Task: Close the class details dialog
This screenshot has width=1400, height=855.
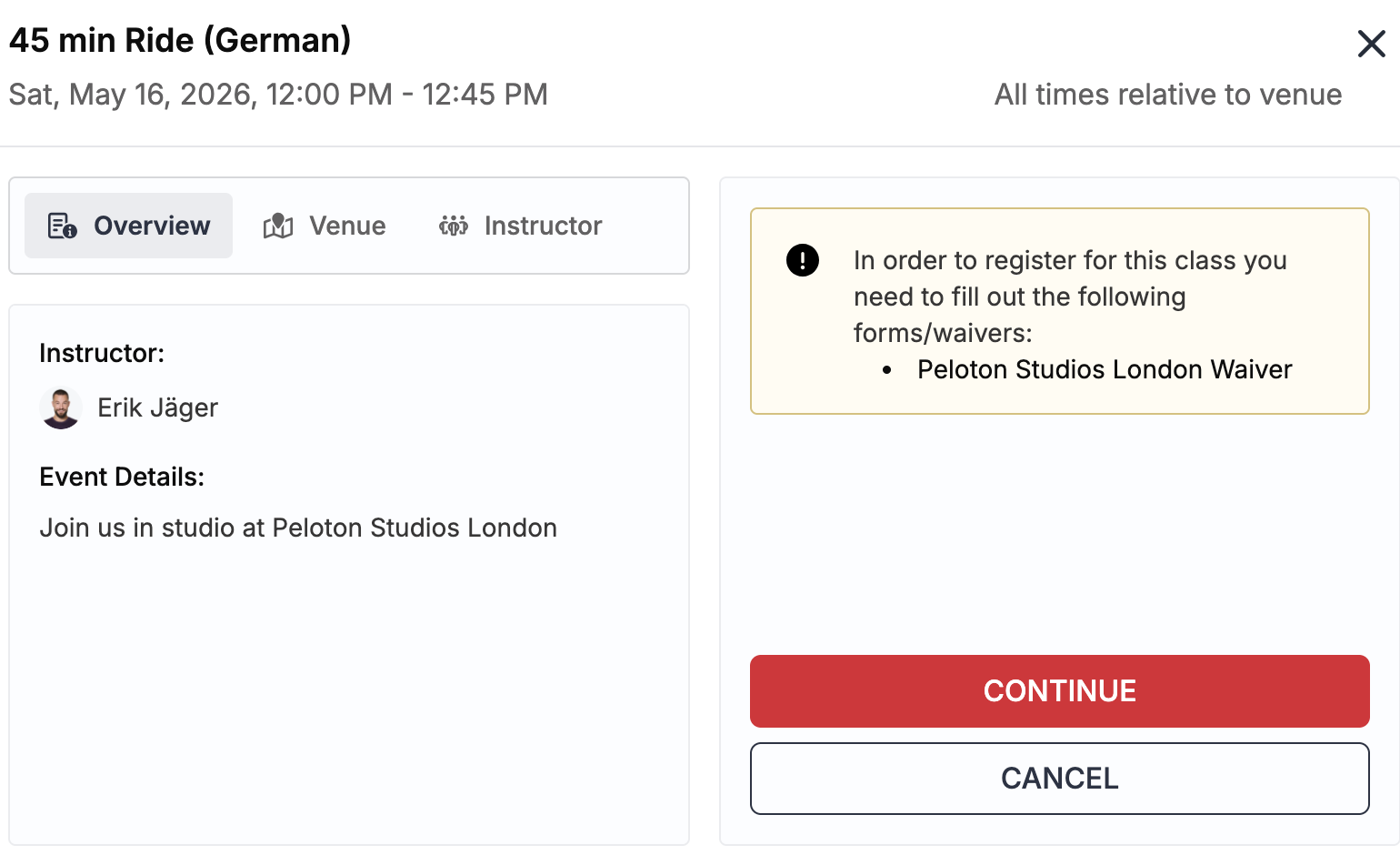Action: 1371,44
